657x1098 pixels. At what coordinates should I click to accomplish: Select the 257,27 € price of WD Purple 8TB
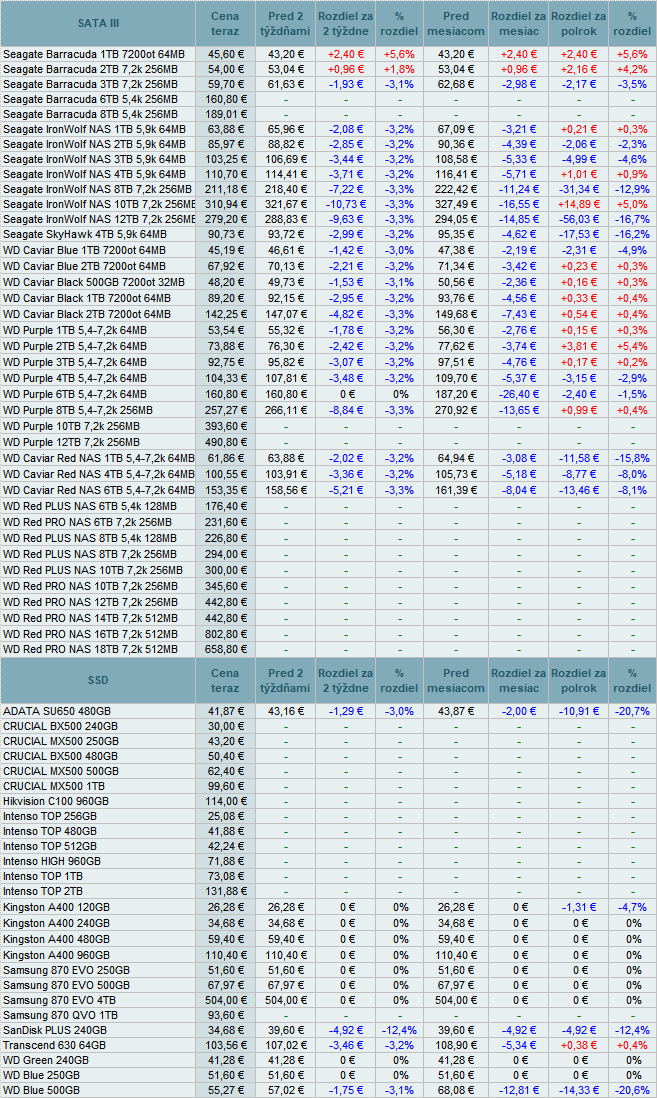[226, 410]
